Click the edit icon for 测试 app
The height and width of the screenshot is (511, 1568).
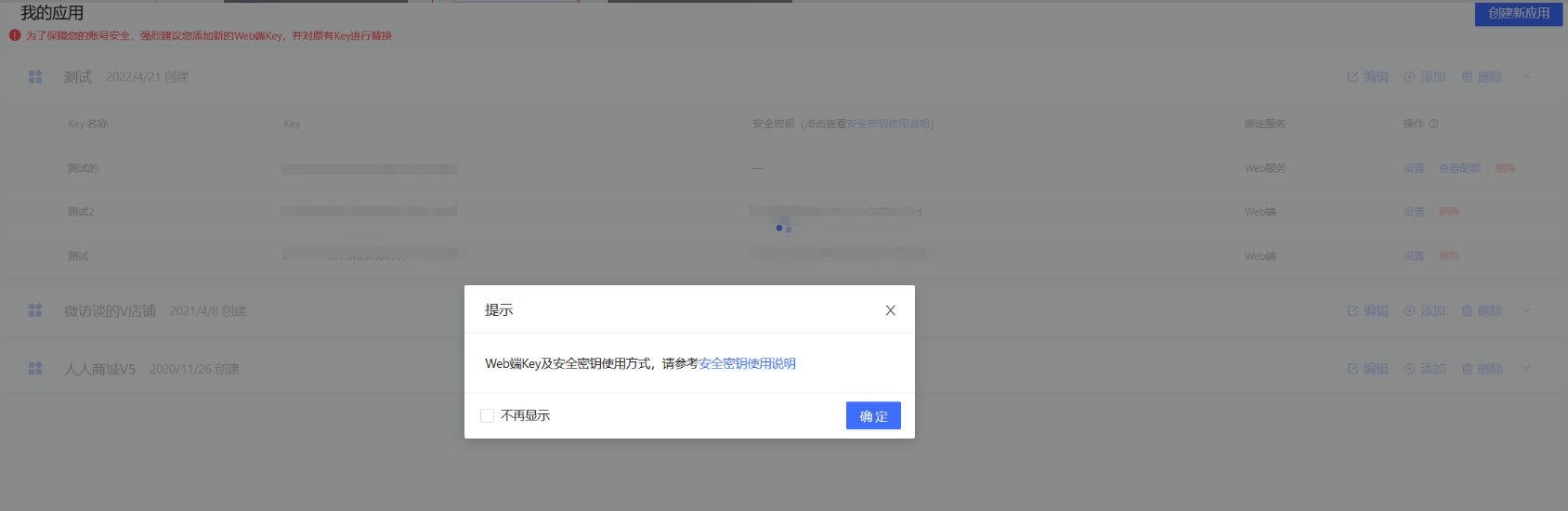1353,77
